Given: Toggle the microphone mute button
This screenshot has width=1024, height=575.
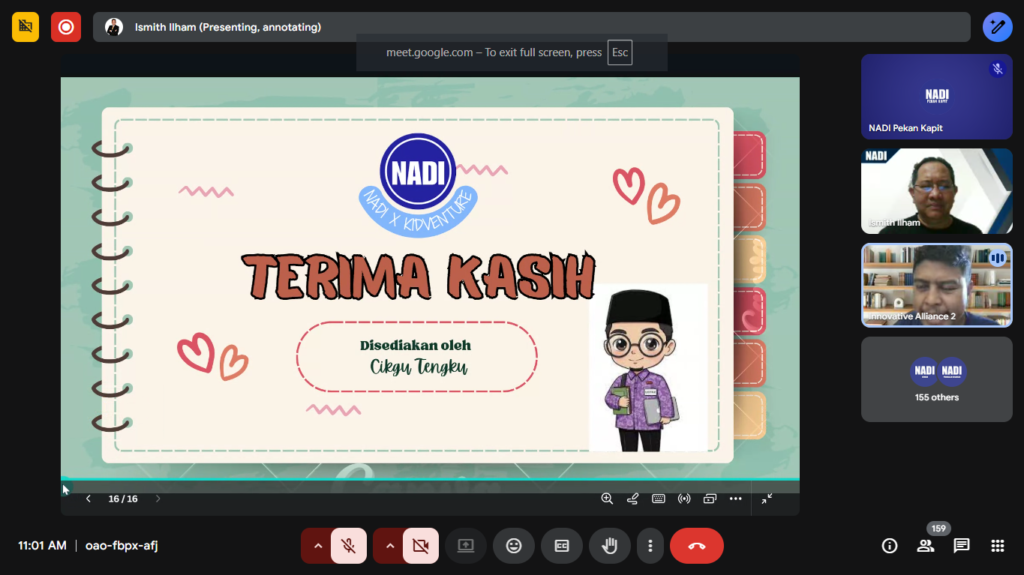Looking at the screenshot, I should click(x=348, y=546).
